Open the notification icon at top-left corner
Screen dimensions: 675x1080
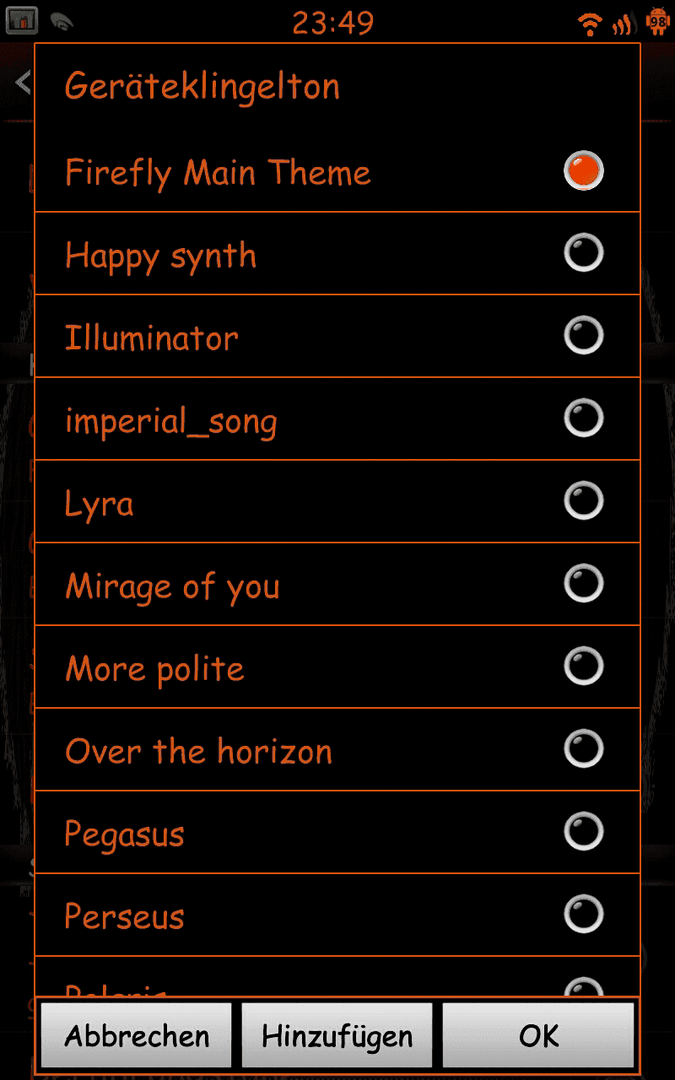[21, 21]
